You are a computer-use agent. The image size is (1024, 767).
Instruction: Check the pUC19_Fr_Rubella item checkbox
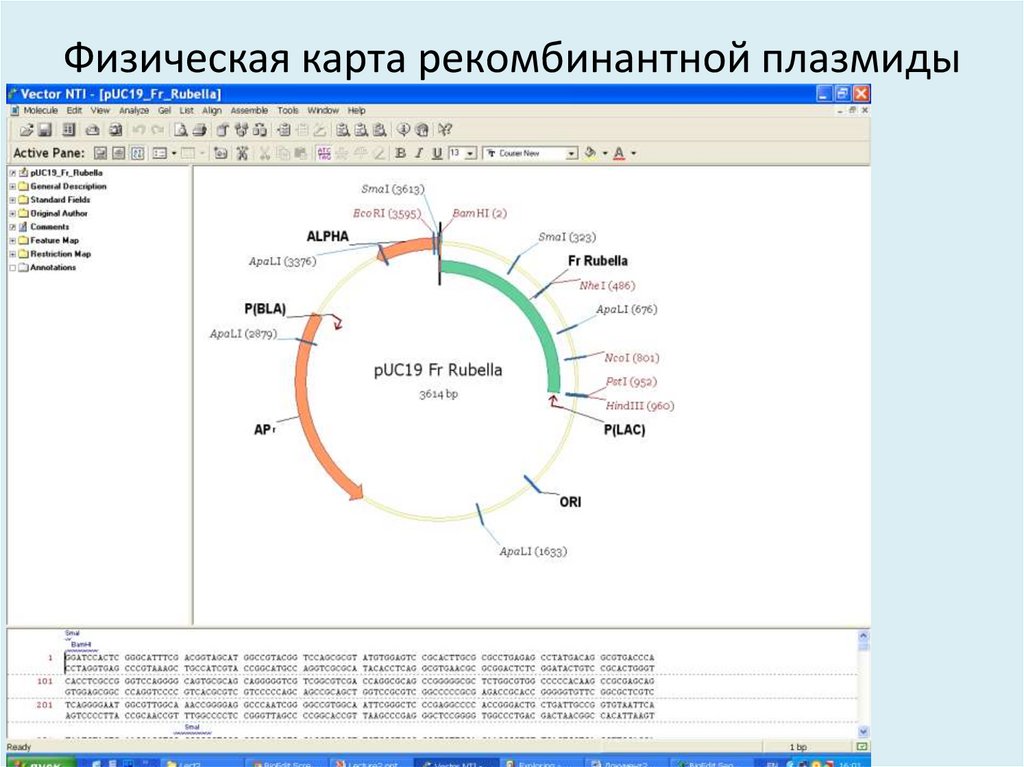pyautogui.click(x=13, y=173)
